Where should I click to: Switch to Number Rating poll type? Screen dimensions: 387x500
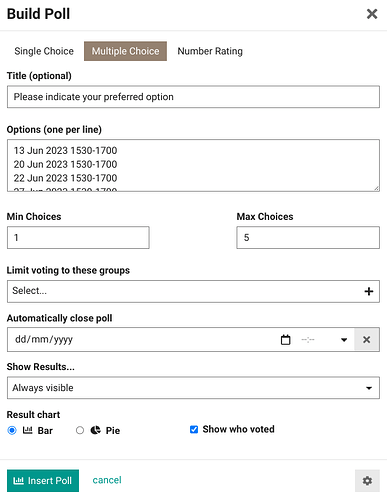pos(210,51)
